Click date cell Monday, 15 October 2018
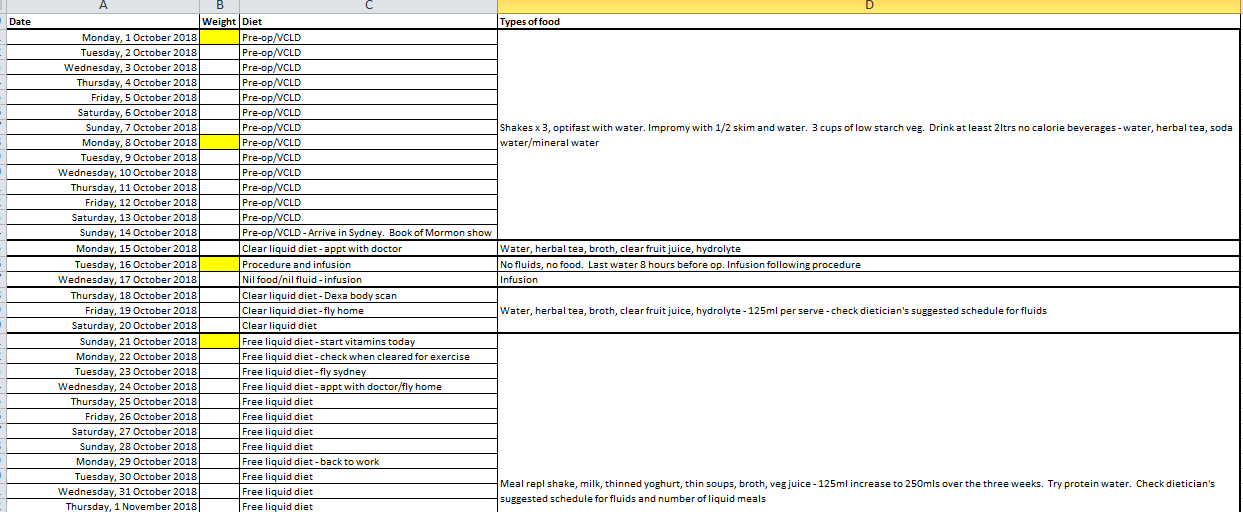 click(x=103, y=248)
